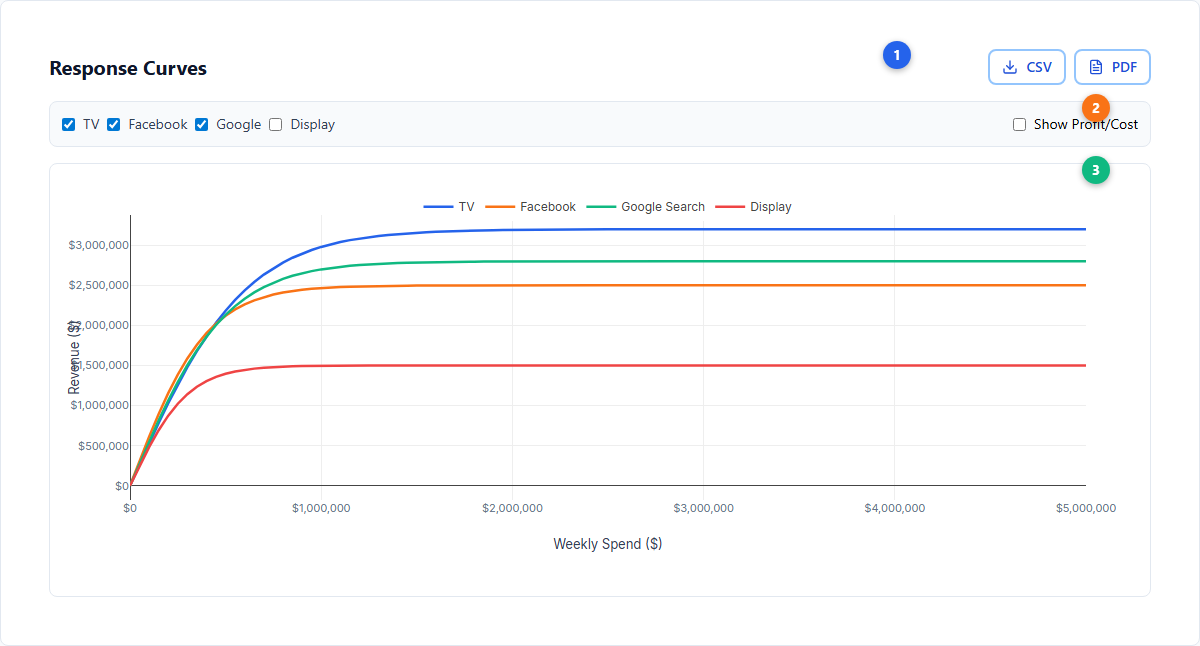The image size is (1200, 646).
Task: Click the $3,000,000 x-axis tick label
Action: click(x=703, y=508)
